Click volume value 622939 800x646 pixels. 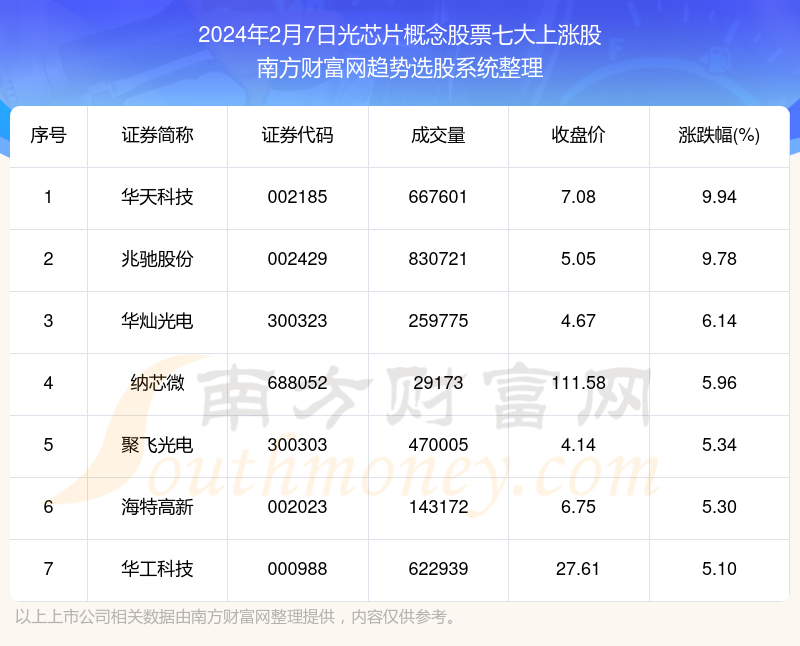[x=438, y=569]
